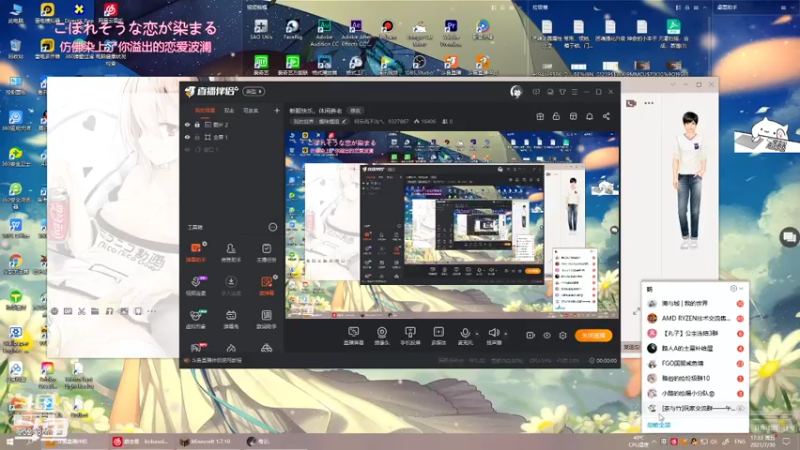Add a multimedia source below preview
Image resolution: width=800 pixels, height=450 pixels.
coord(438,335)
